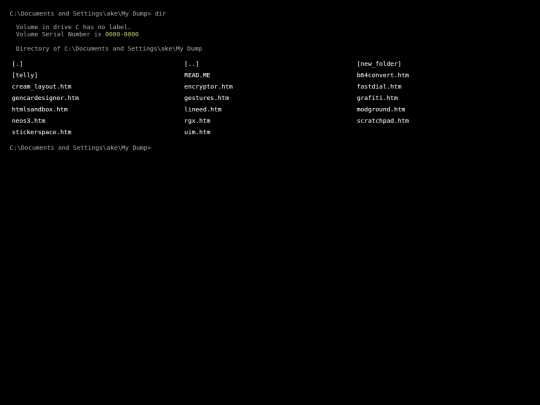The height and width of the screenshot is (405, 540).
Task: Click scratchpad.htm in the listing
Action: [x=383, y=121]
